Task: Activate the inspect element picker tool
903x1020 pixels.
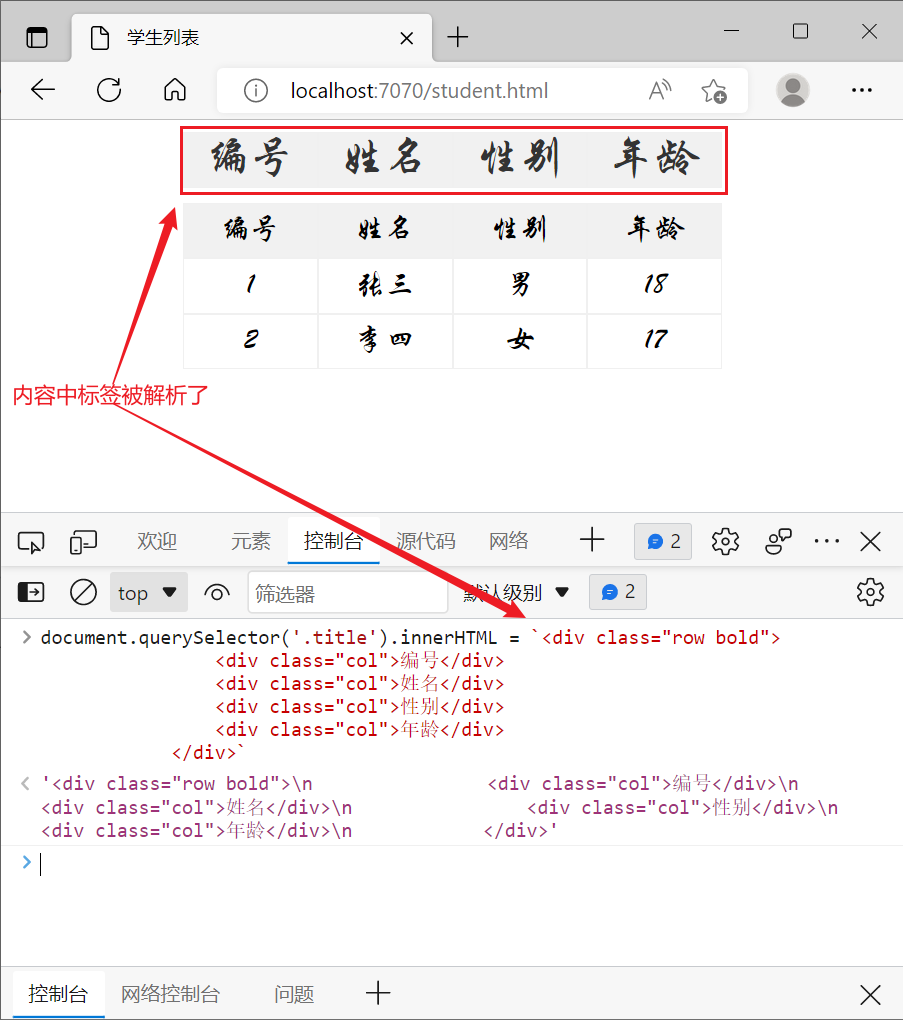Action: [x=31, y=541]
